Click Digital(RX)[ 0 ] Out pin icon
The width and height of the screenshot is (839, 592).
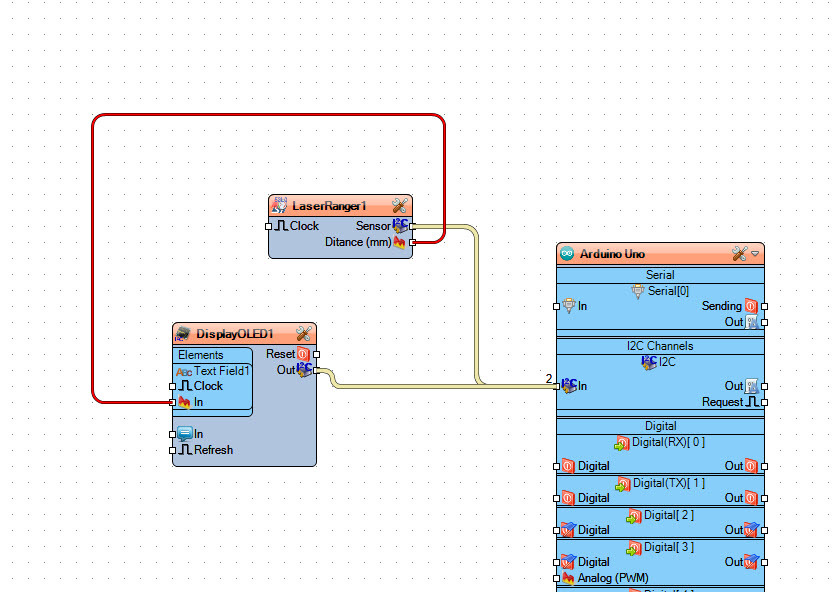coord(752,466)
